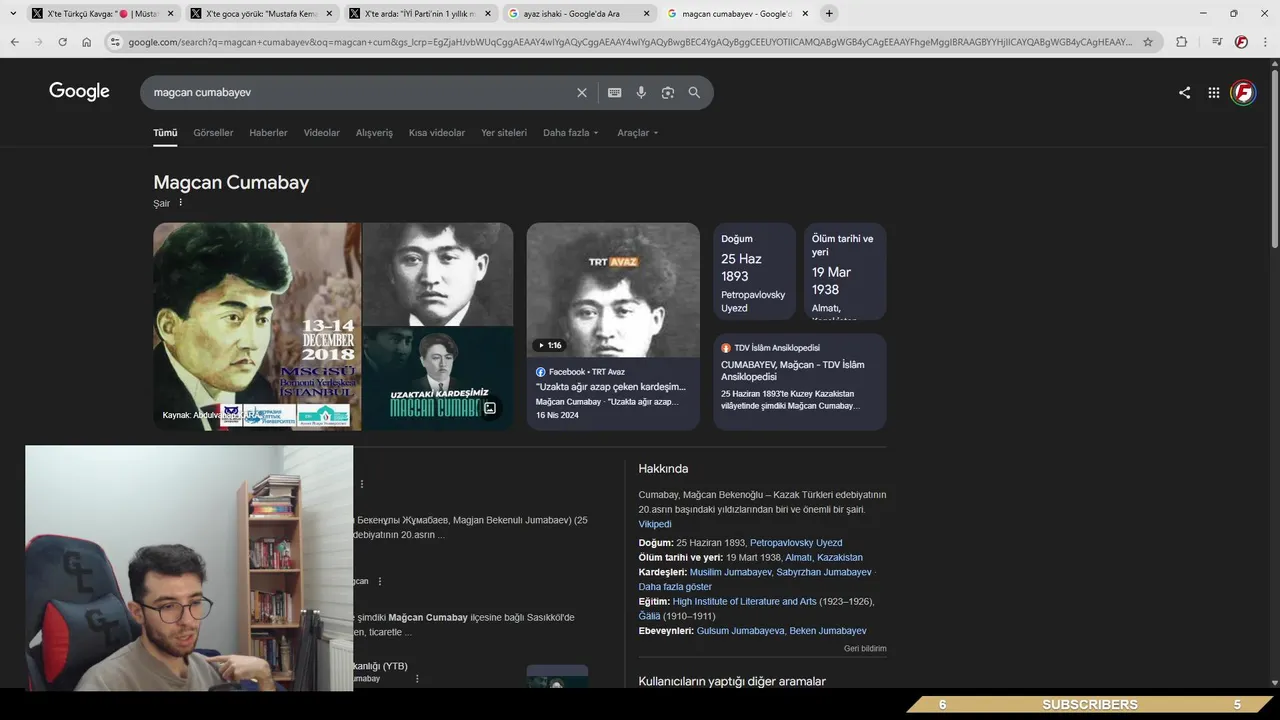Open the browser extensions puzzle icon
Screen dimensions: 1280x720
(x=1181, y=42)
